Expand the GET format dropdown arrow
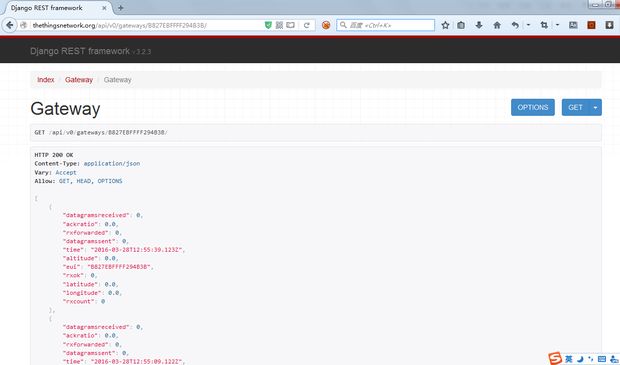This screenshot has width=620, height=365. click(595, 107)
